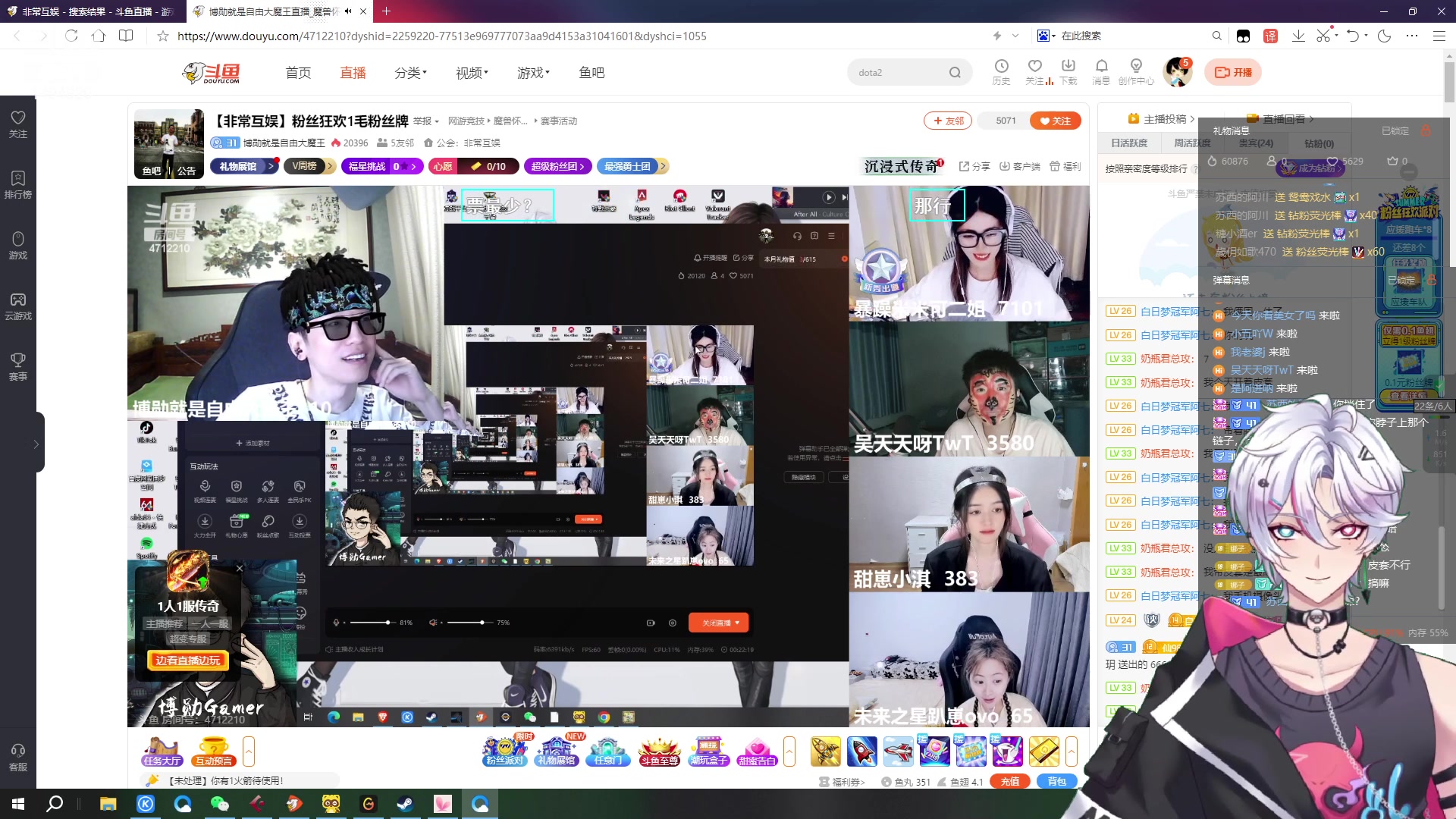The width and height of the screenshot is (1456, 819).
Task: Click the 客户端 client download link
Action: click(x=1020, y=166)
